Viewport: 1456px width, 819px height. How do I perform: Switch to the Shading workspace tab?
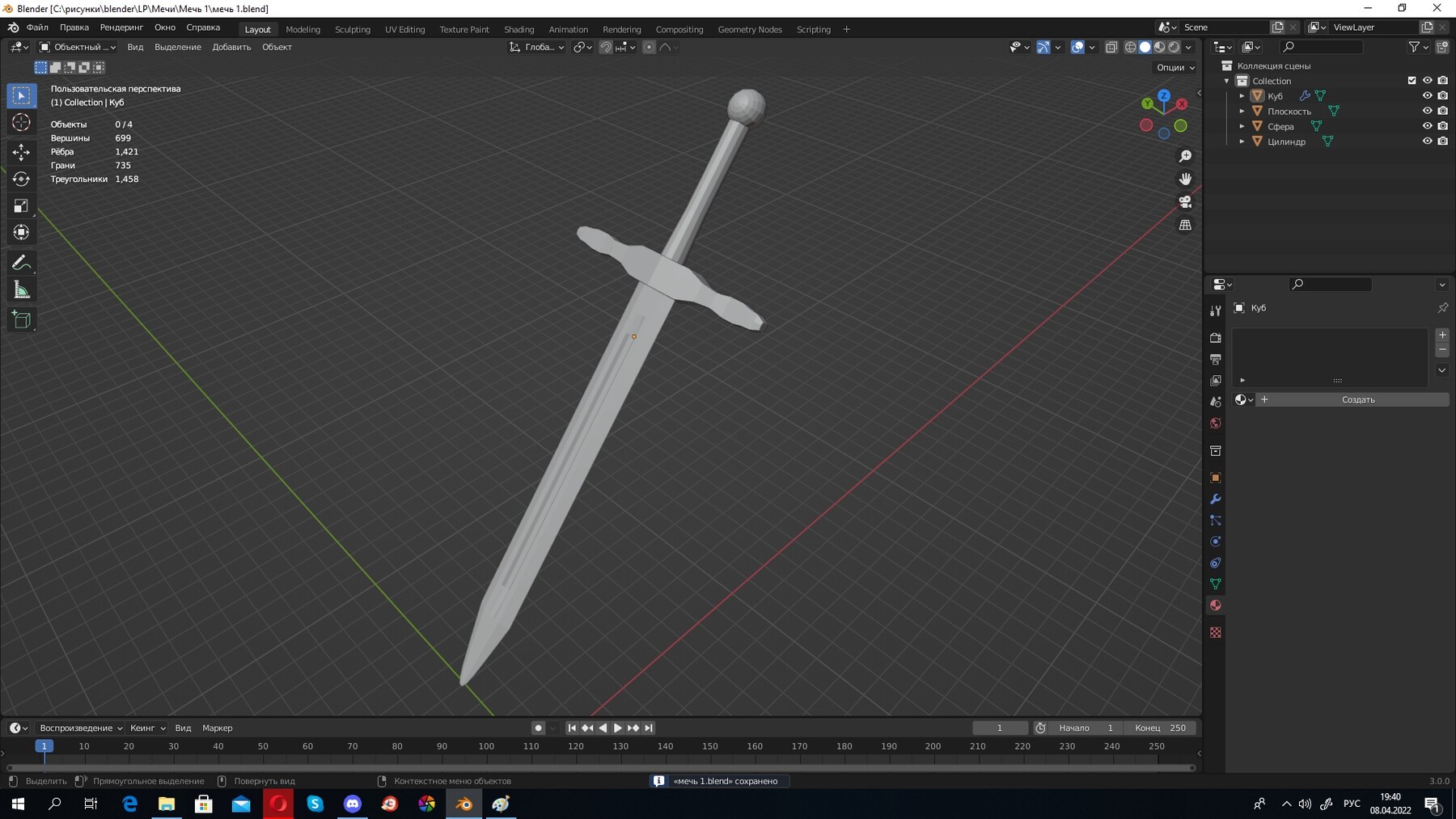click(x=519, y=29)
